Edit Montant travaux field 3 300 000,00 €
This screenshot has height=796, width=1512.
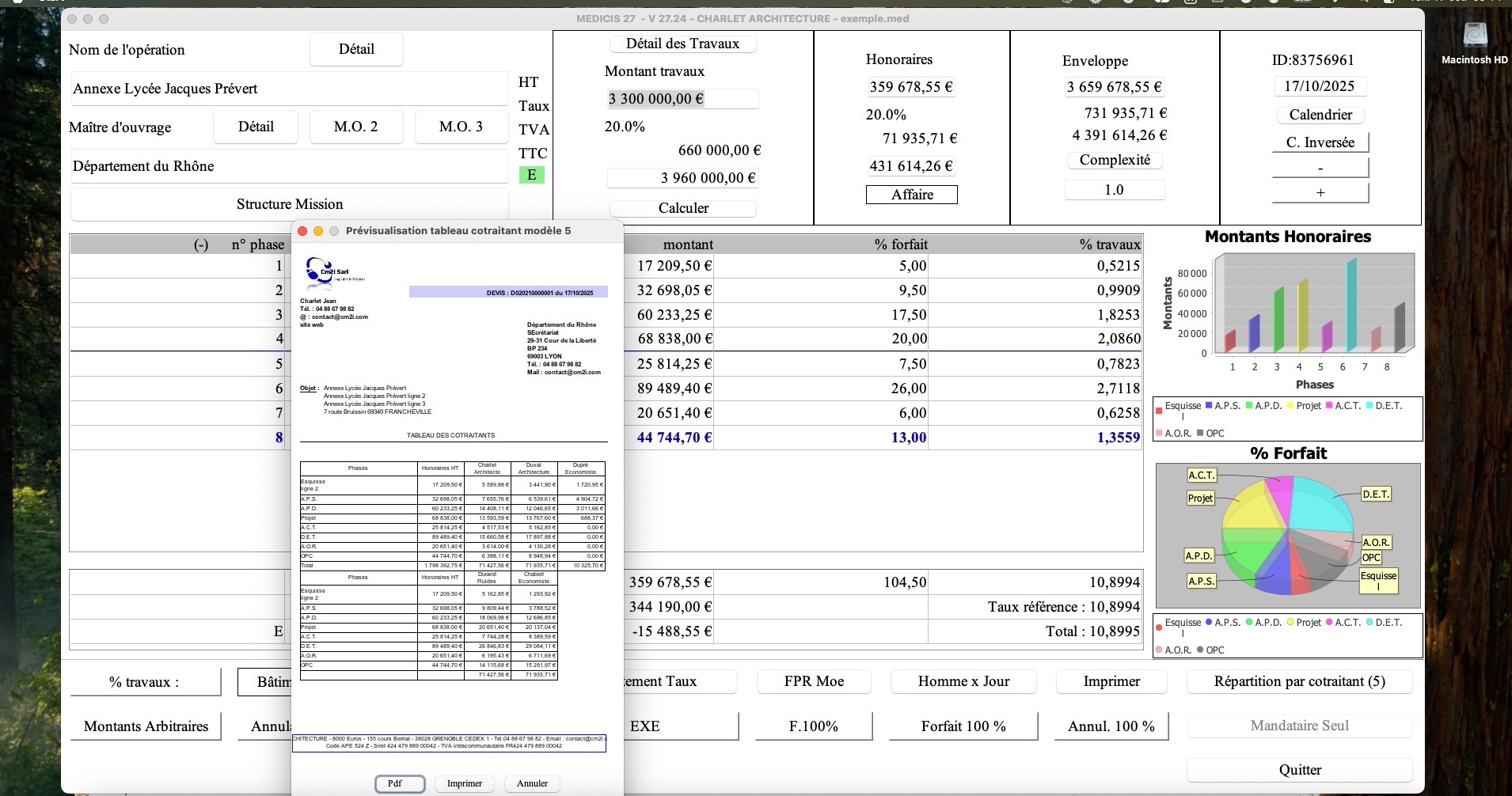[x=682, y=99]
